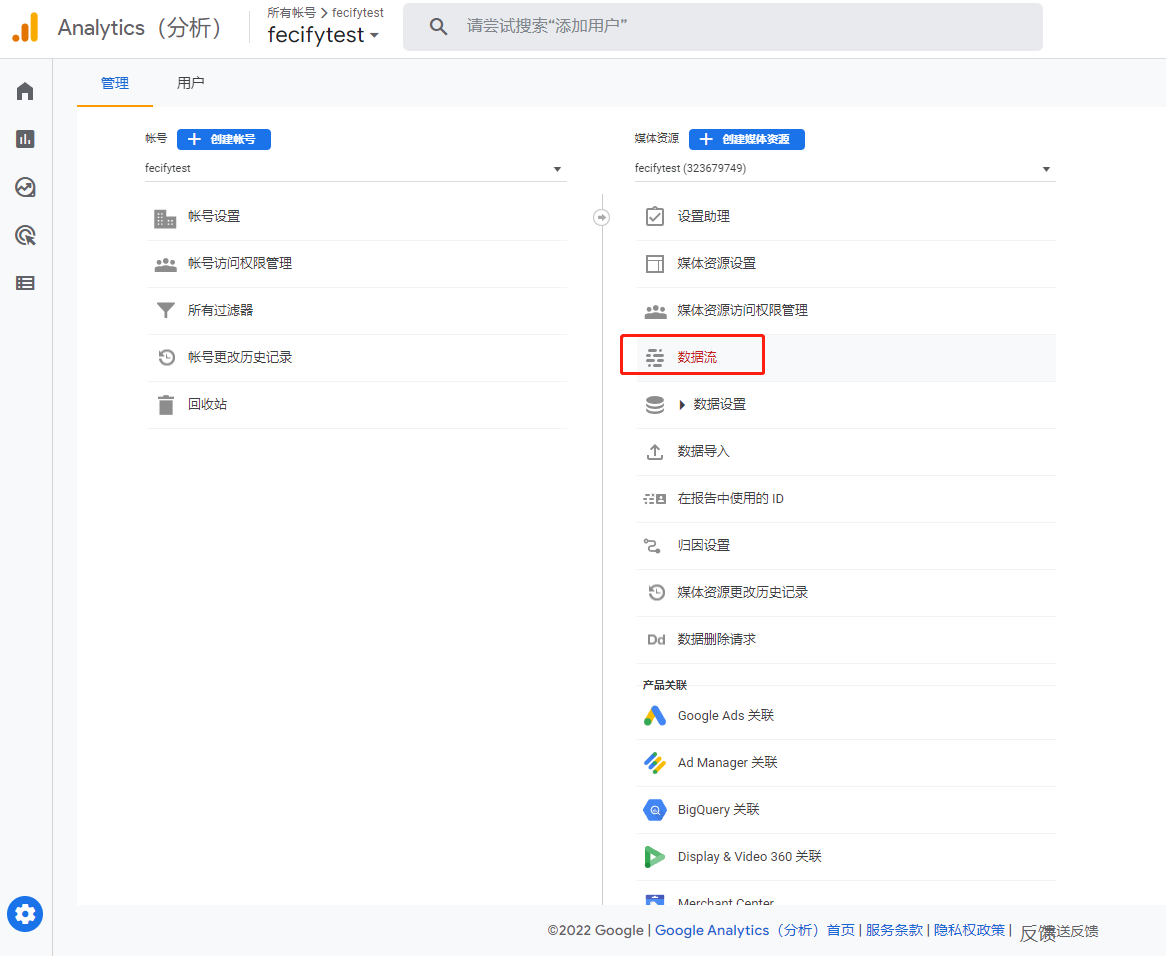Click the 帐号设置 building icon
The width and height of the screenshot is (1166, 956).
(x=165, y=218)
